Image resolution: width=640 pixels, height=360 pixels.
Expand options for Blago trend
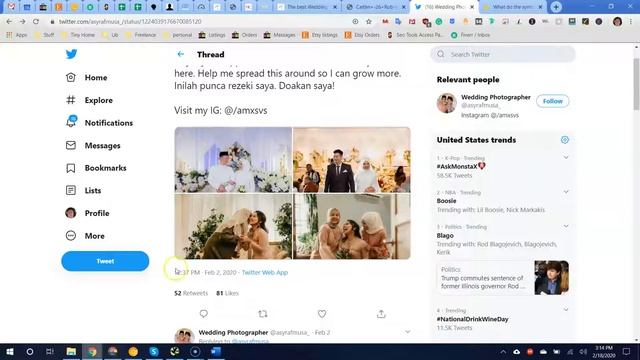[566, 226]
